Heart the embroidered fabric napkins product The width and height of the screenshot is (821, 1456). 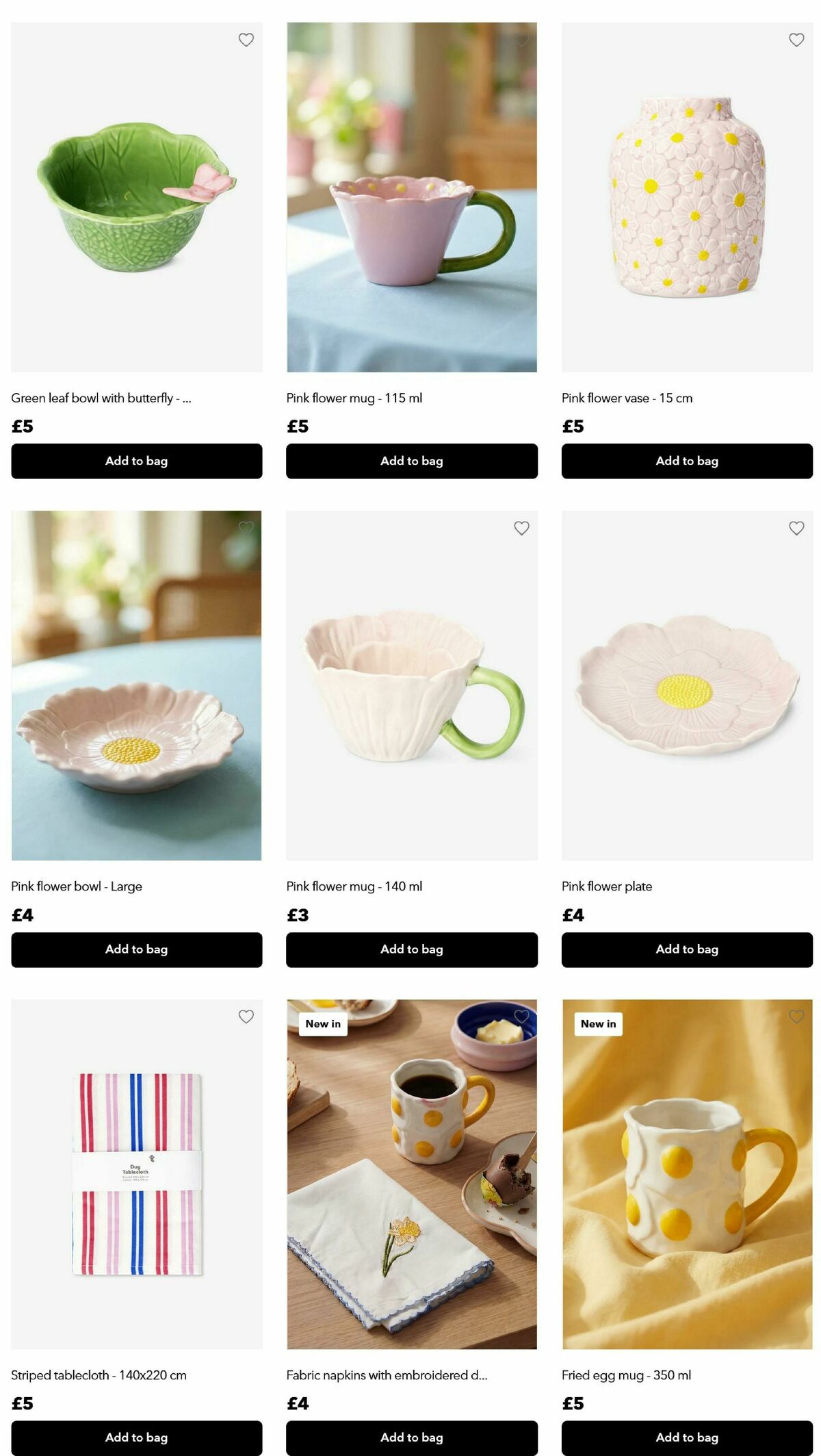[521, 1017]
